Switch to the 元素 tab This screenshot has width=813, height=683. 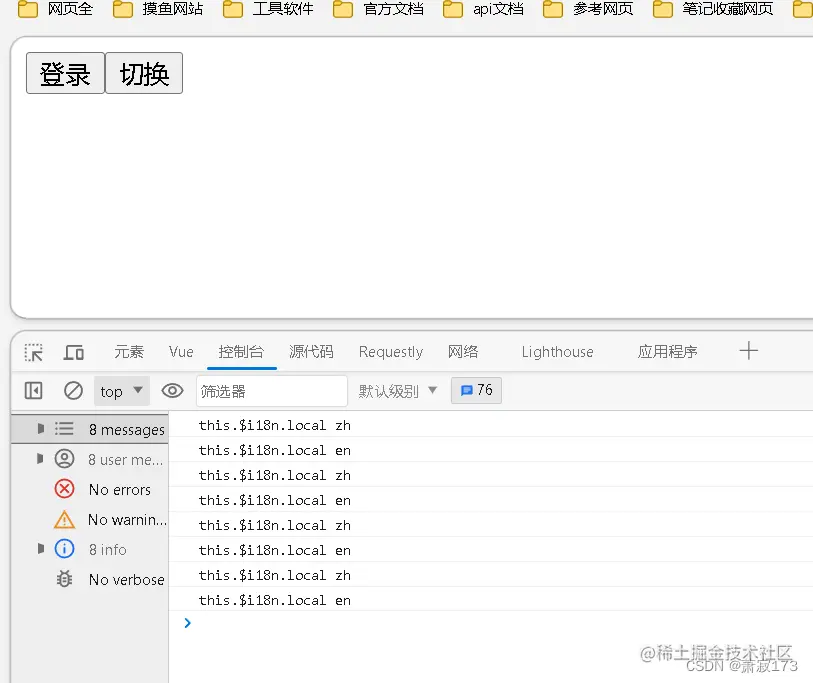click(129, 352)
